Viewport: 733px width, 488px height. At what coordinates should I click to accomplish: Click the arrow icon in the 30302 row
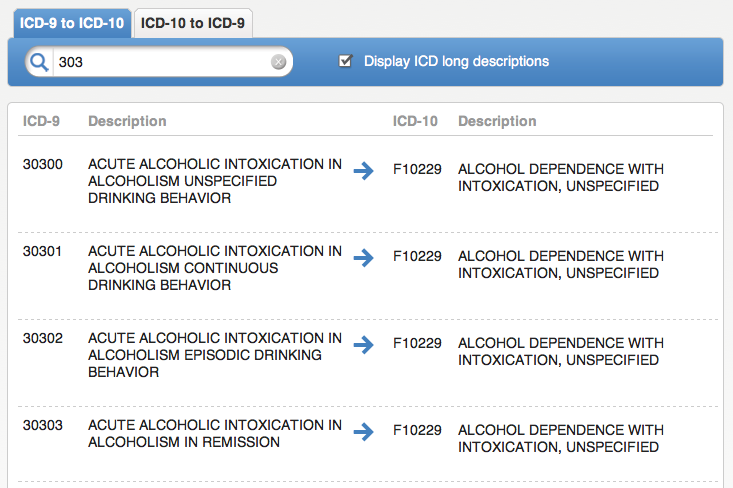364,344
